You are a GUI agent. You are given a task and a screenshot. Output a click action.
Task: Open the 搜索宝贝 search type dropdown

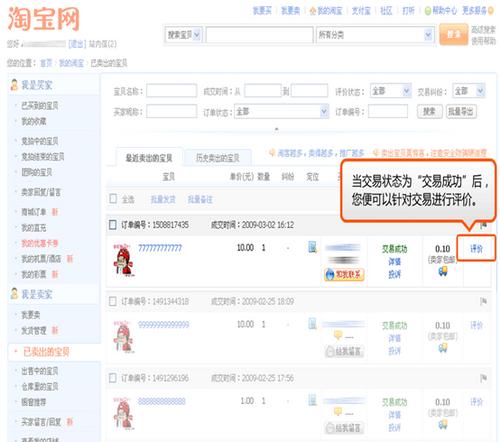point(183,34)
